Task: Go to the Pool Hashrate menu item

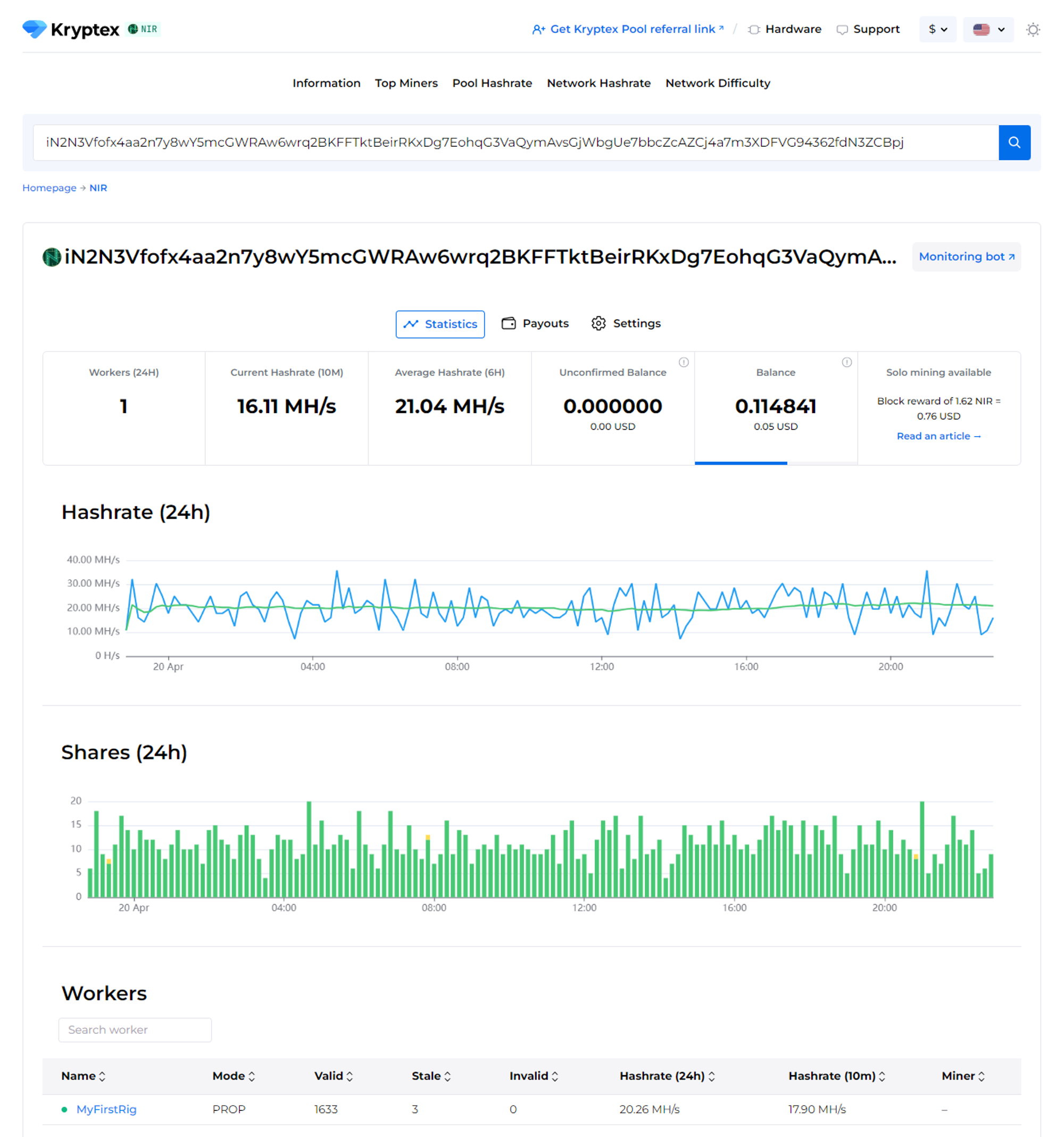Action: pos(492,83)
